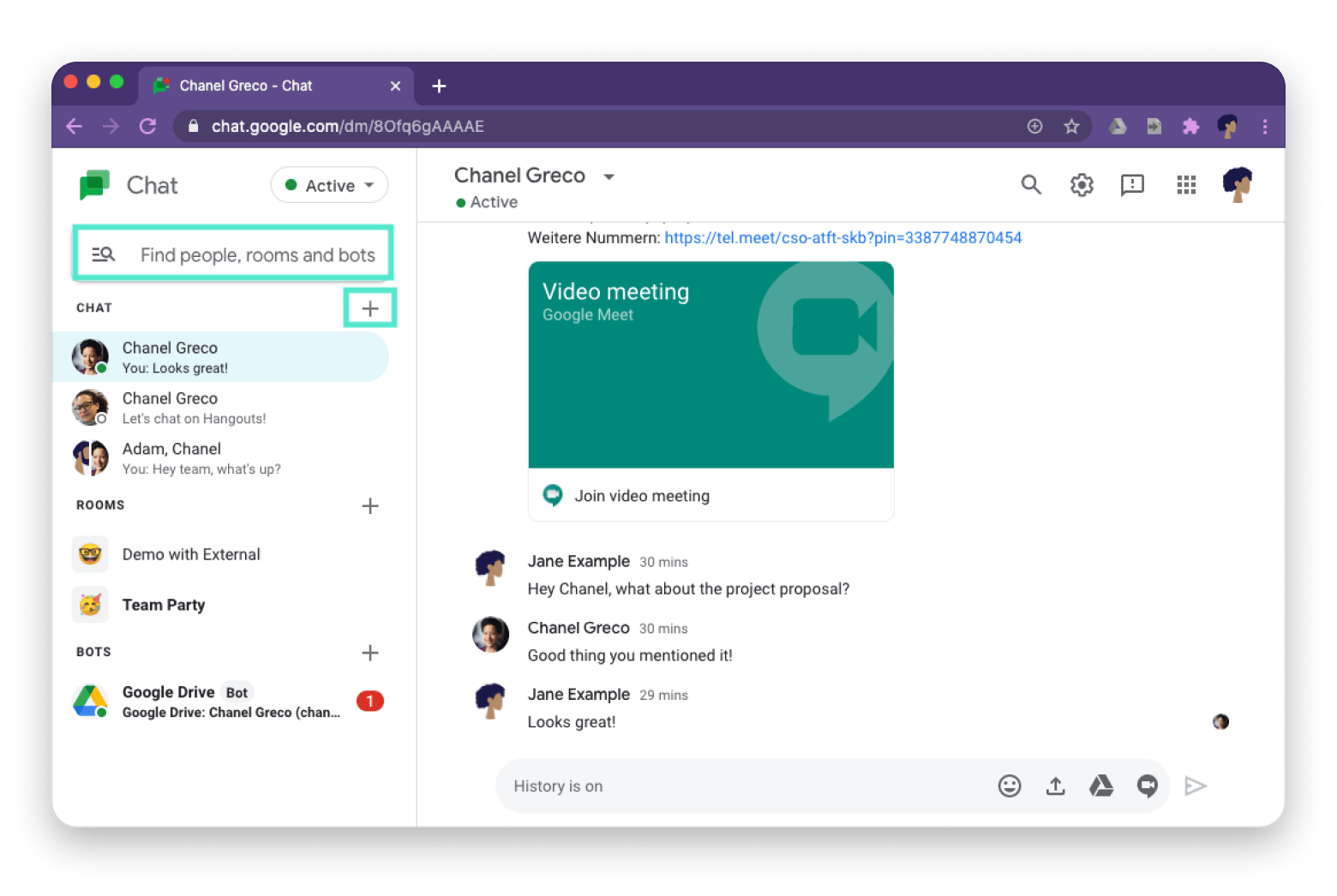Click the red unread badge on Google Drive
The height and width of the screenshot is (896, 1337).
(x=370, y=702)
